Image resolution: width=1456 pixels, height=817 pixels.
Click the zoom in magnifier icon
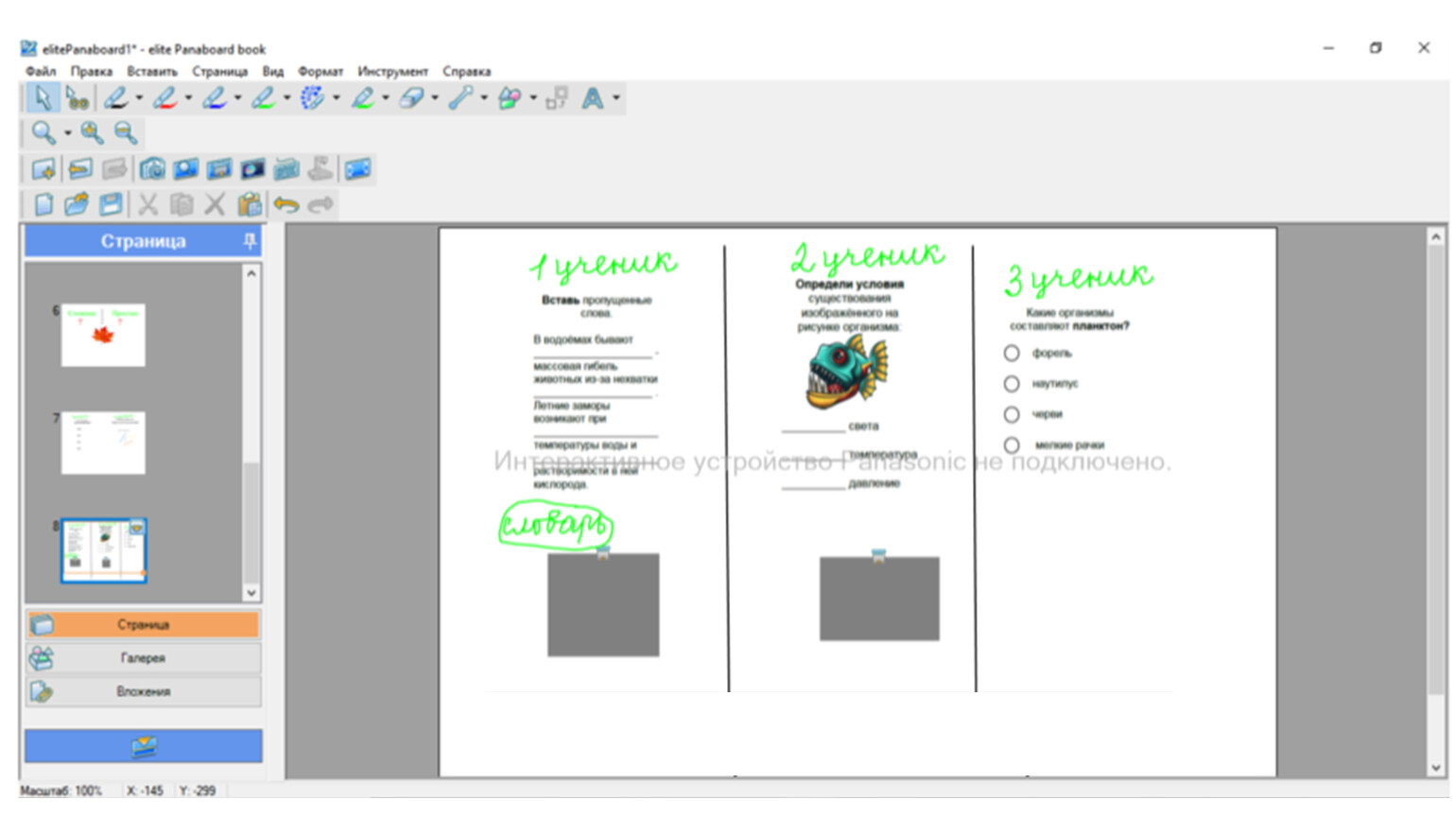pyautogui.click(x=92, y=133)
